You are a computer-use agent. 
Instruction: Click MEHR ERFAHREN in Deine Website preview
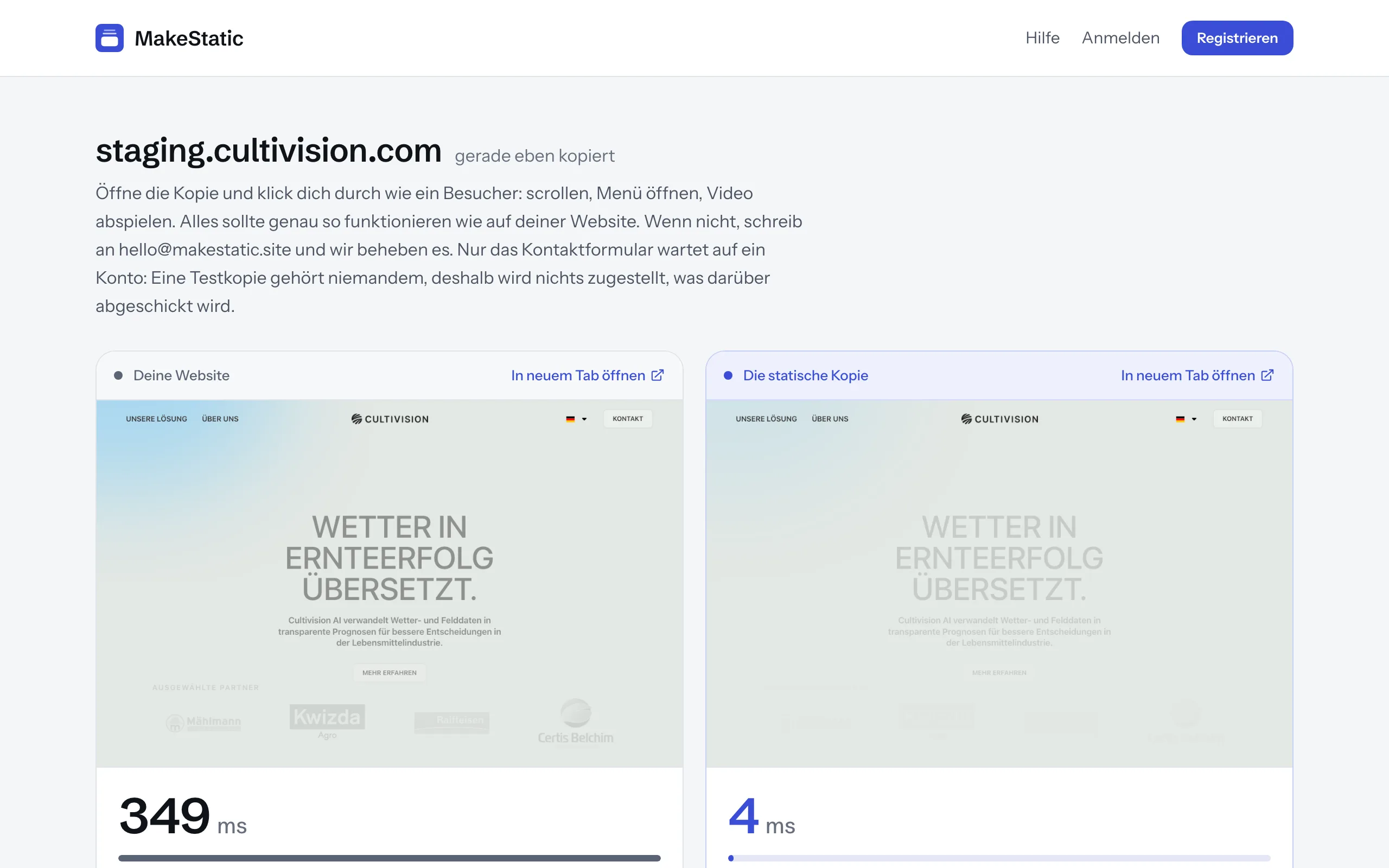coord(389,673)
